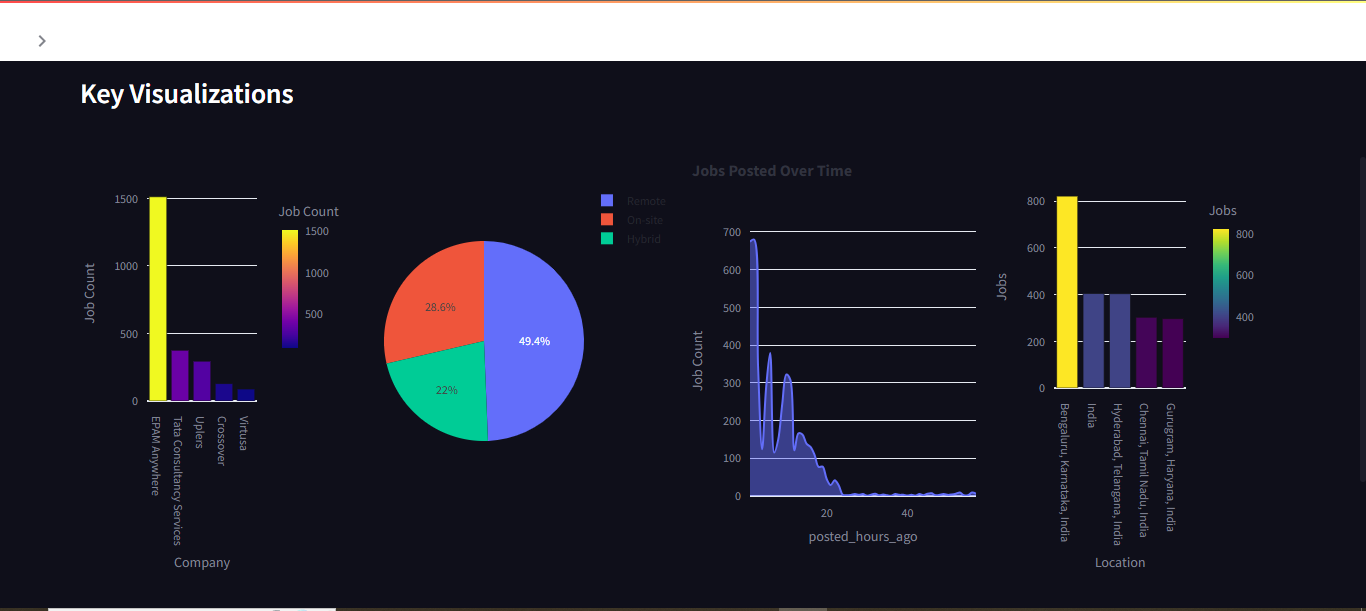Toggle the Remote legend entry
This screenshot has height=611, width=1366.
coord(645,201)
